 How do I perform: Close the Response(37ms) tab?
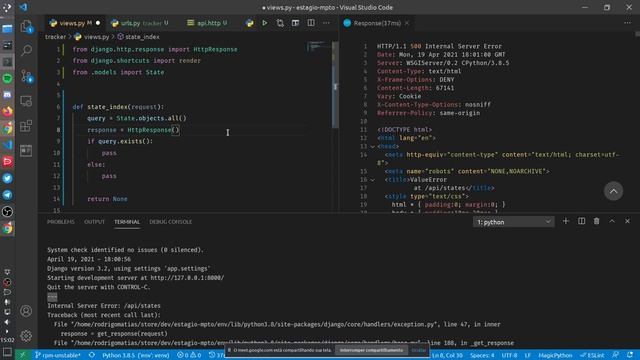407,23
